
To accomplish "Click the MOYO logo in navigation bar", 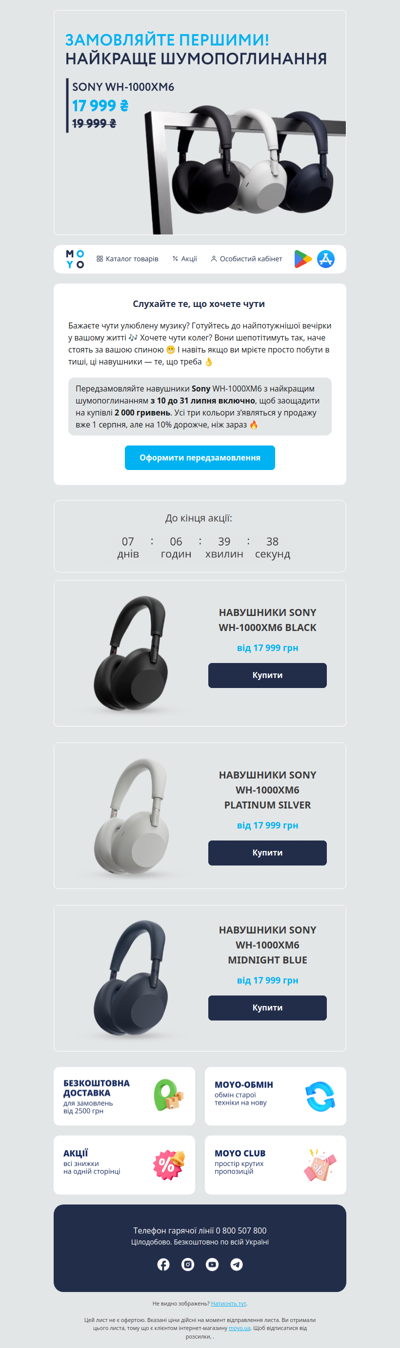I will [76, 259].
